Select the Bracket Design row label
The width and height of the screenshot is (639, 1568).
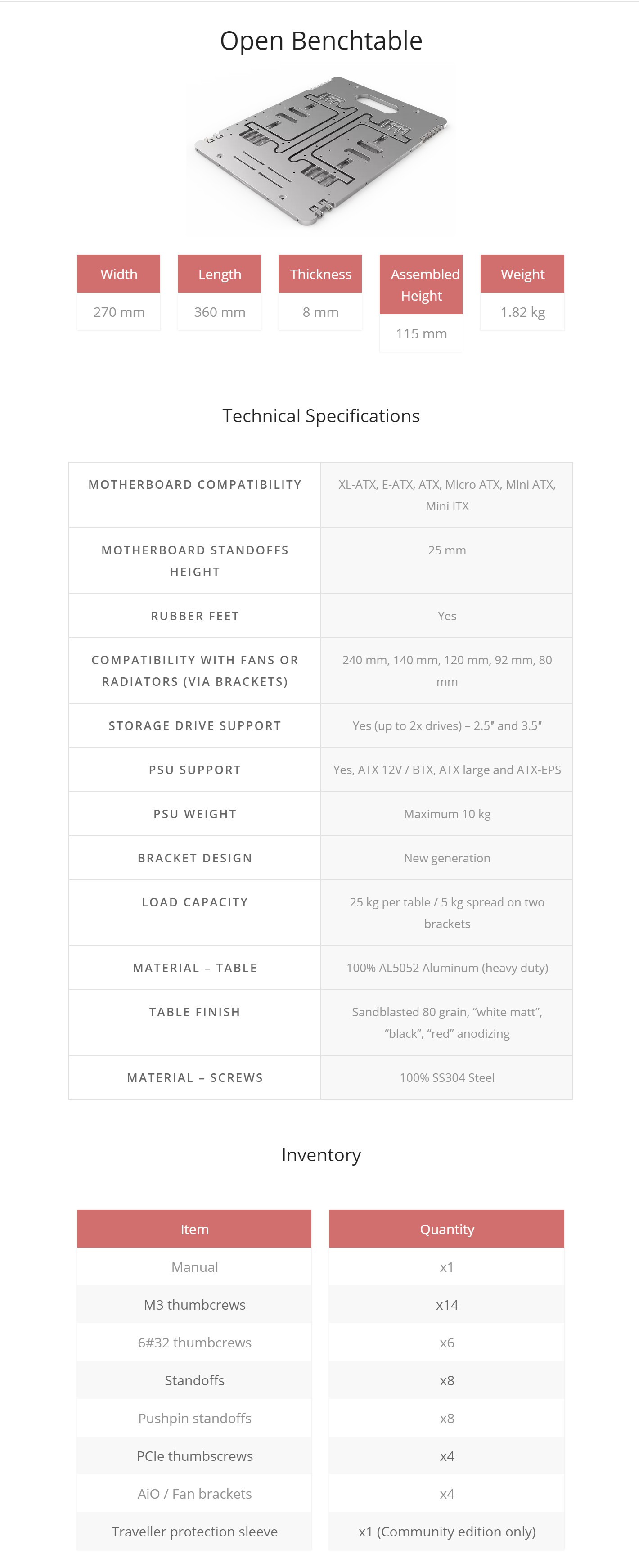coord(195,858)
